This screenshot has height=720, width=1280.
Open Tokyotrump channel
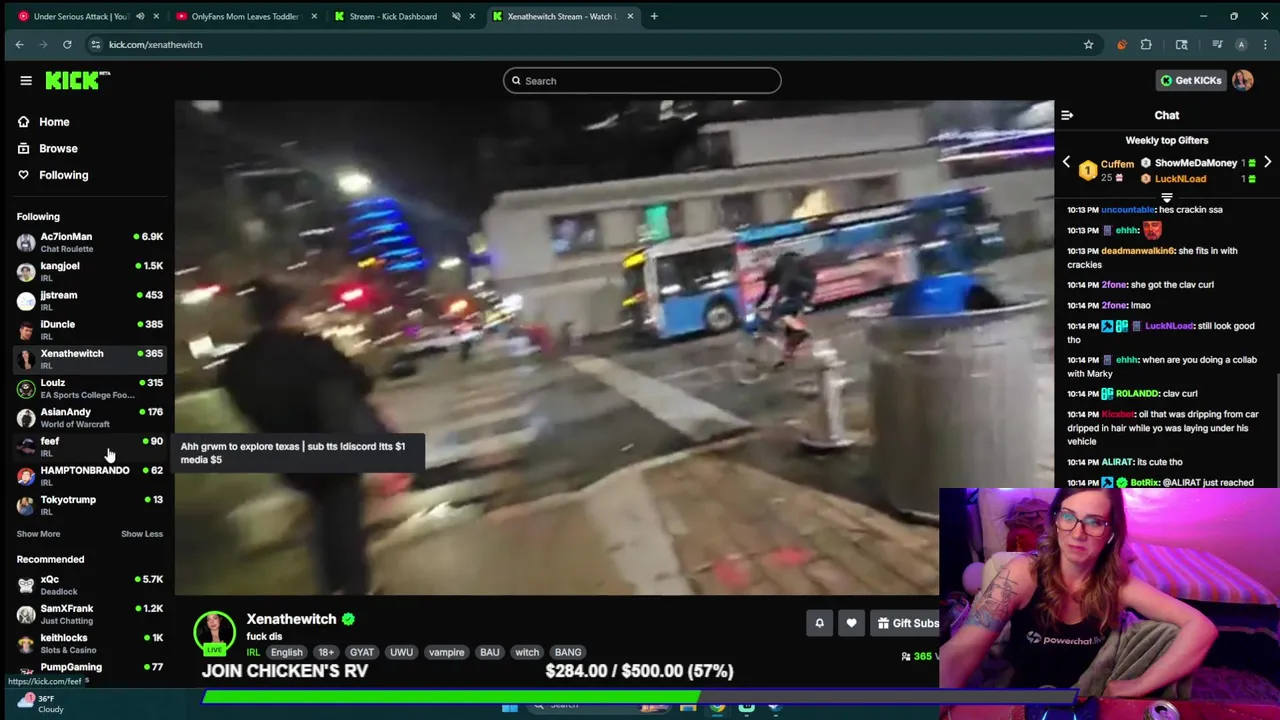tap(89, 505)
